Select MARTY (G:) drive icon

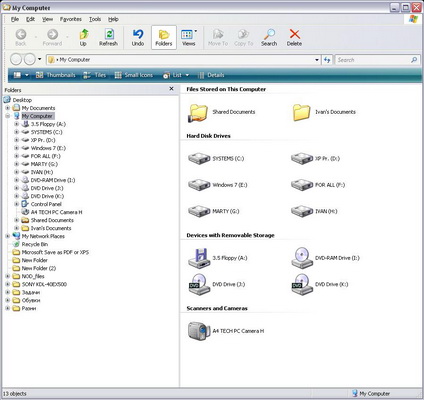click(x=199, y=211)
